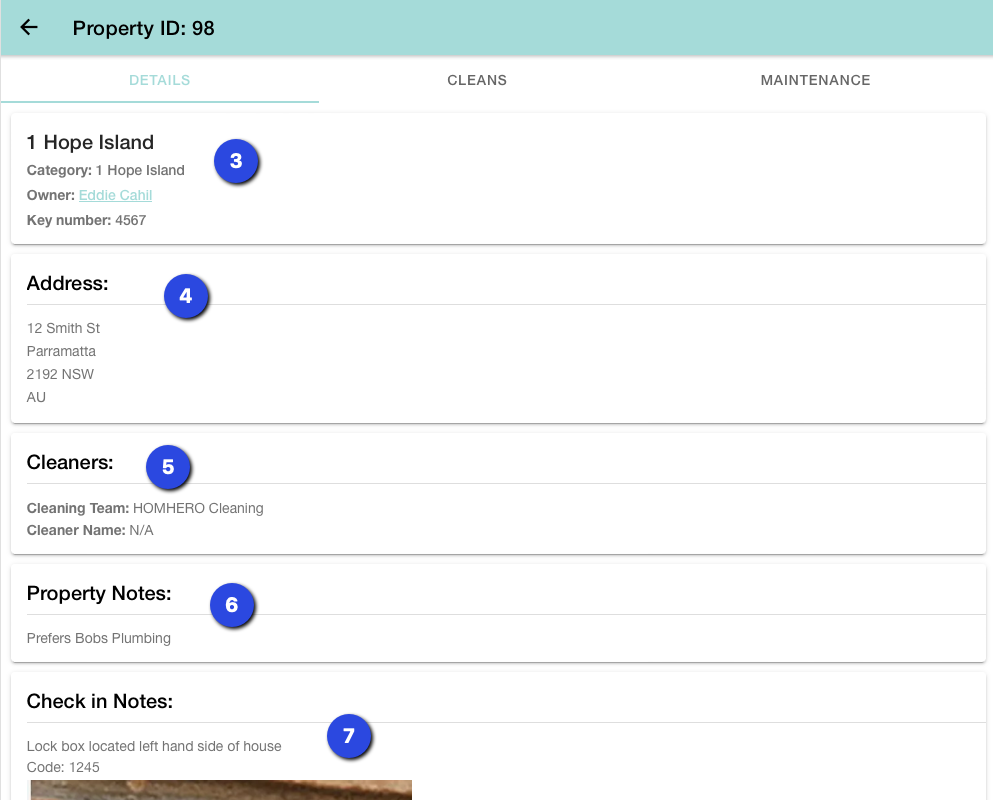Click the check-in notes photo thumbnail
993x800 pixels.
220,790
